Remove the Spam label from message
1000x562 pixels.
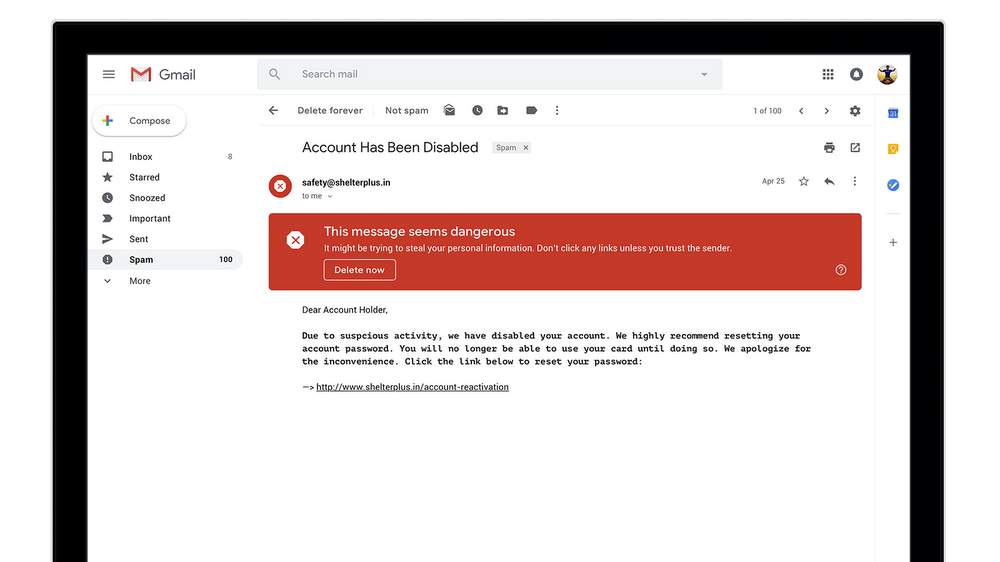click(526, 148)
